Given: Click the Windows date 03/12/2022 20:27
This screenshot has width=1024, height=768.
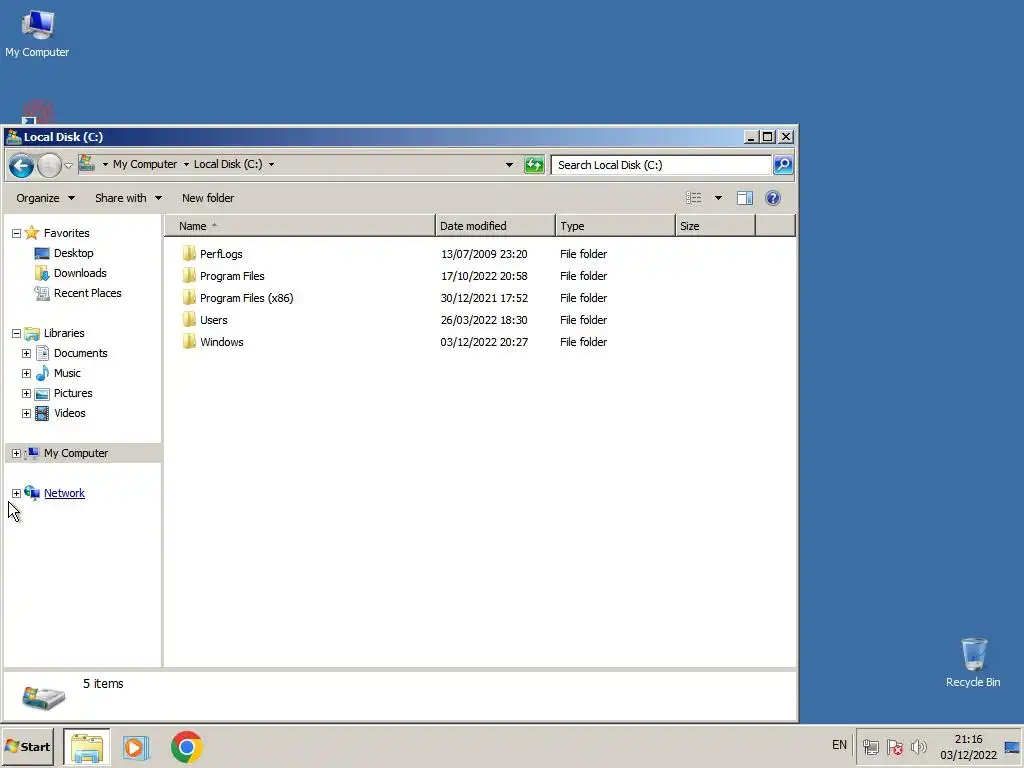Looking at the screenshot, I should [x=484, y=342].
